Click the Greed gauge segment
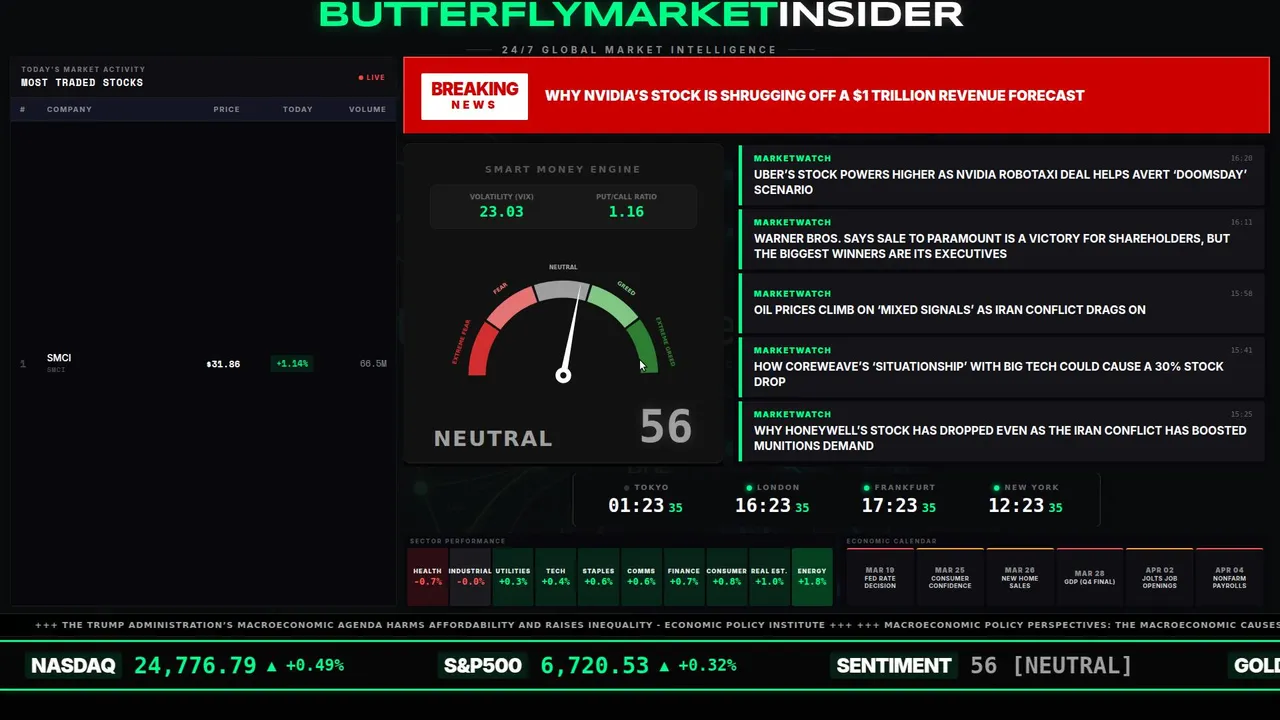This screenshot has width=1280, height=720. click(x=614, y=306)
